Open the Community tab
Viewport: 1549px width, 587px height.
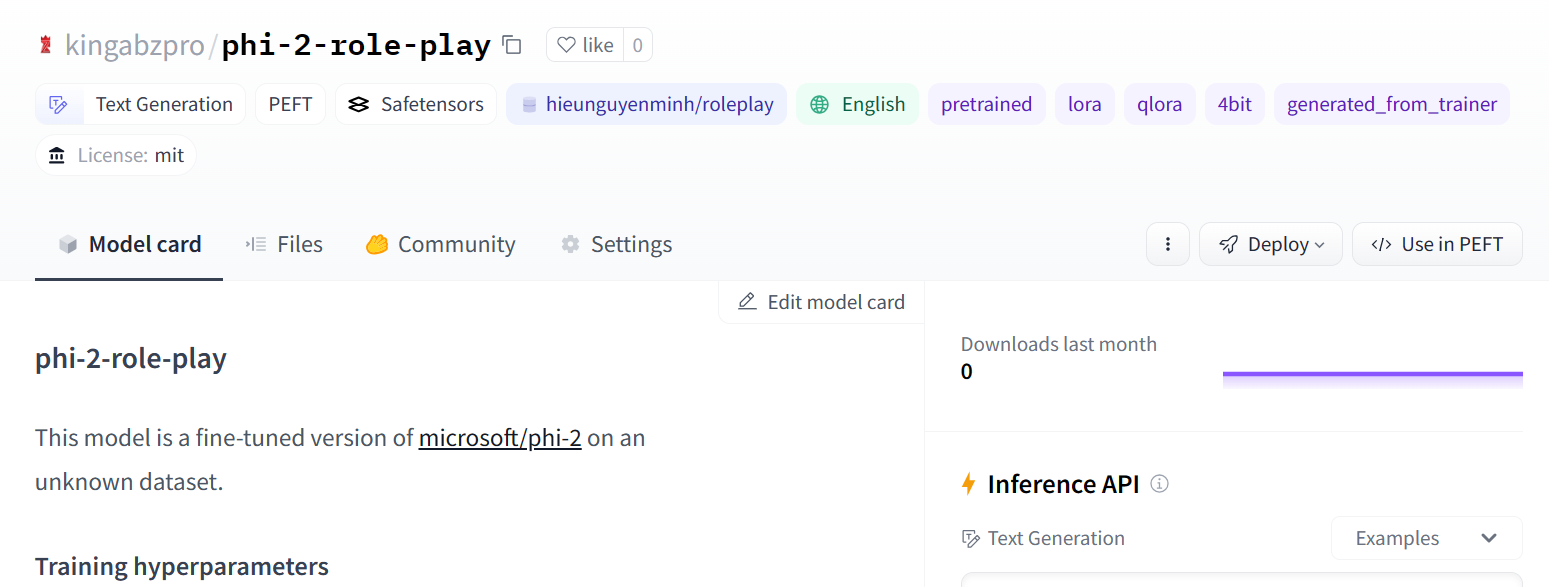pyautogui.click(x=440, y=244)
